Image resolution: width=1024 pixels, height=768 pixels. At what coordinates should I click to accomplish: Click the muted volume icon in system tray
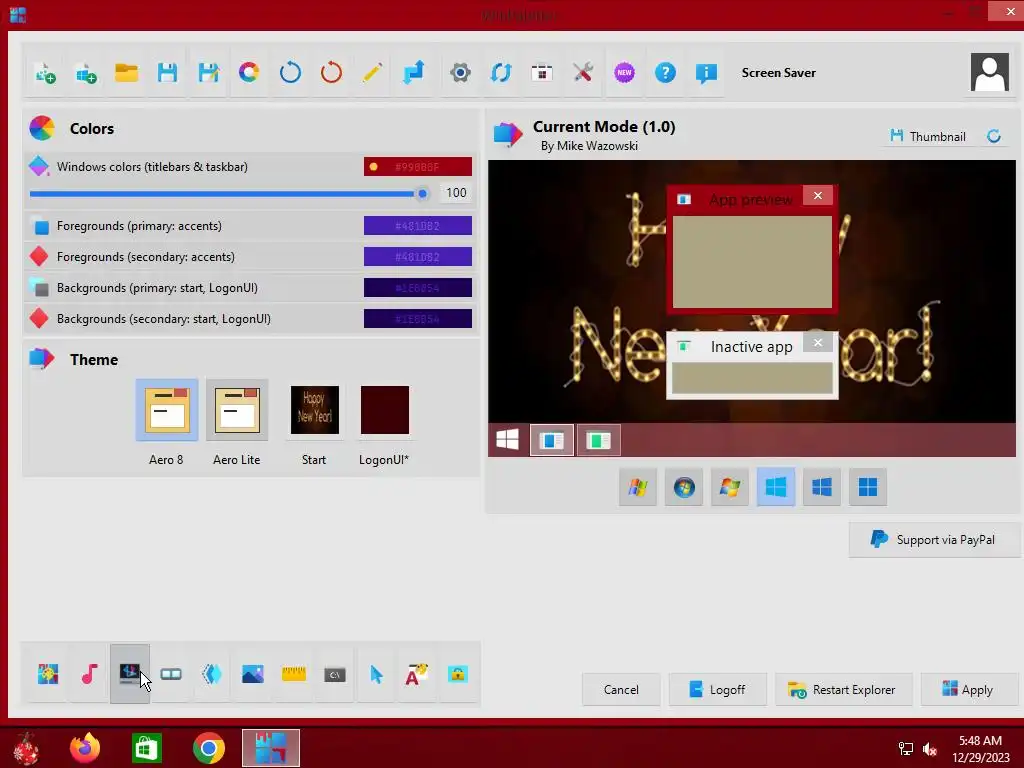930,749
